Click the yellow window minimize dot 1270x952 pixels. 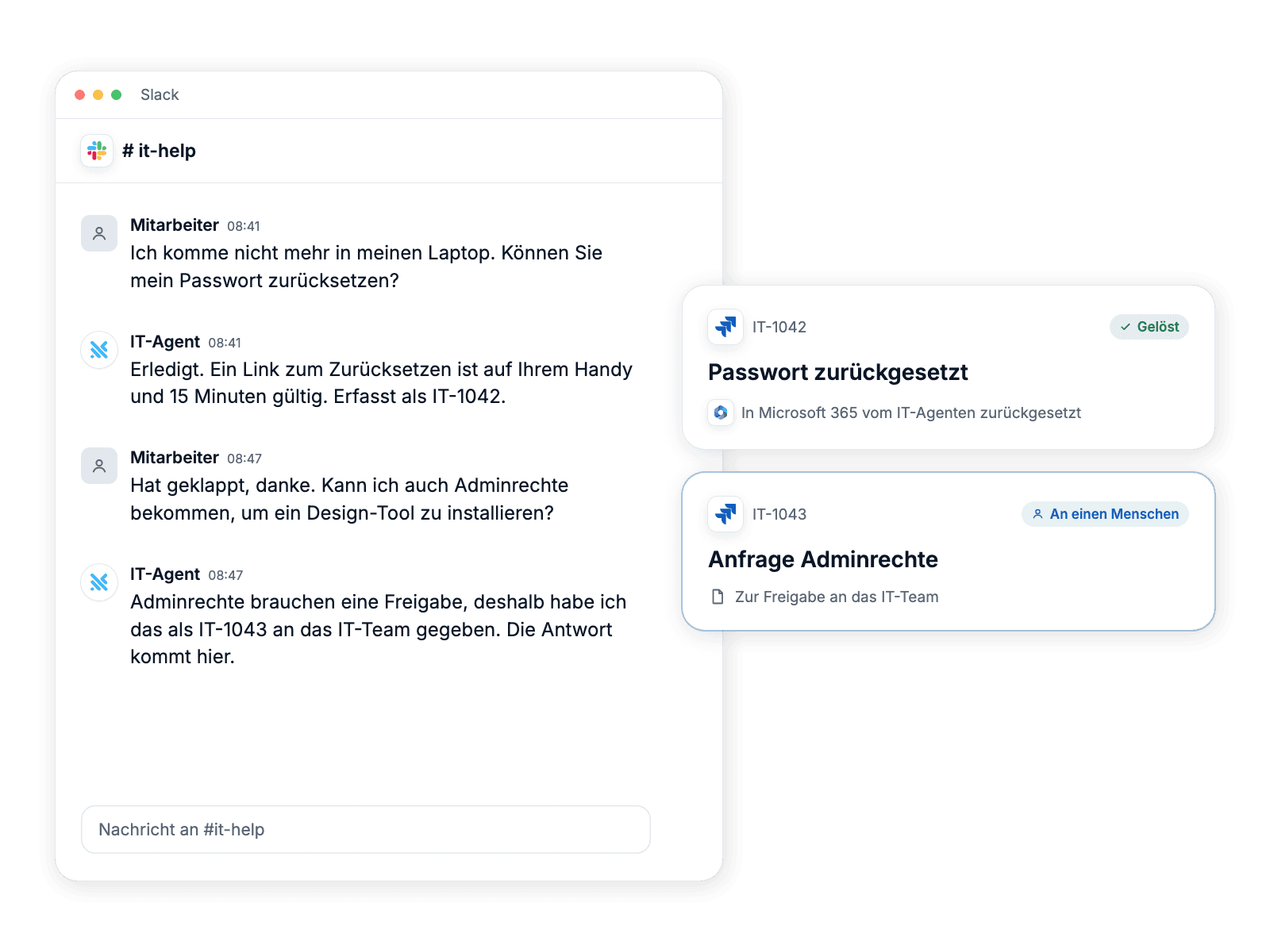coord(98,94)
